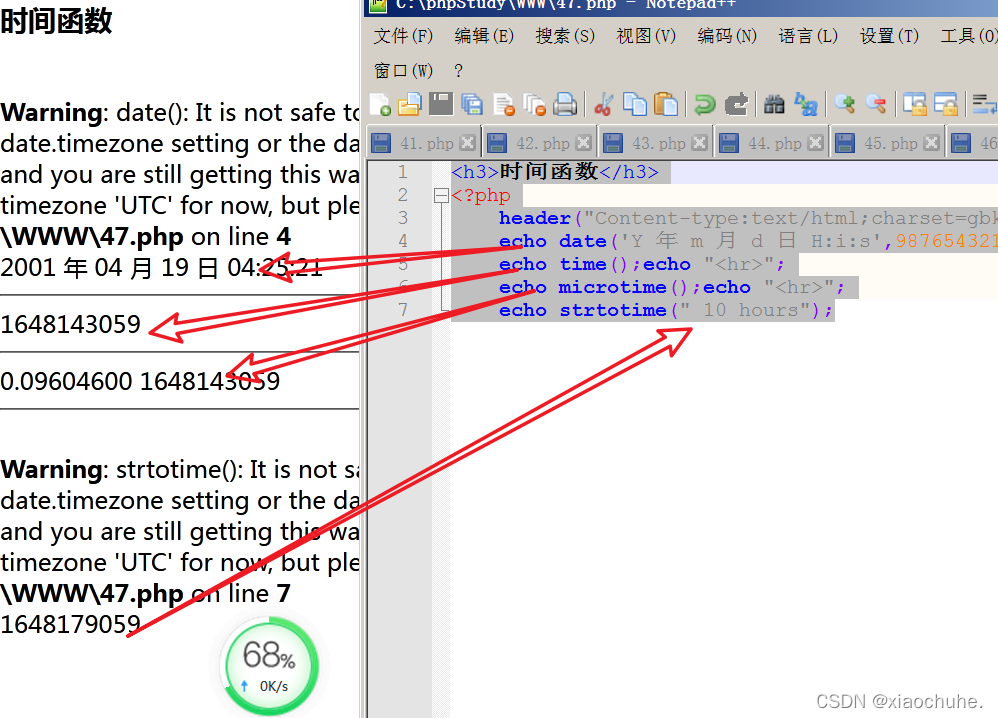
Task: Open the 文件(F) menu
Action: coord(403,36)
